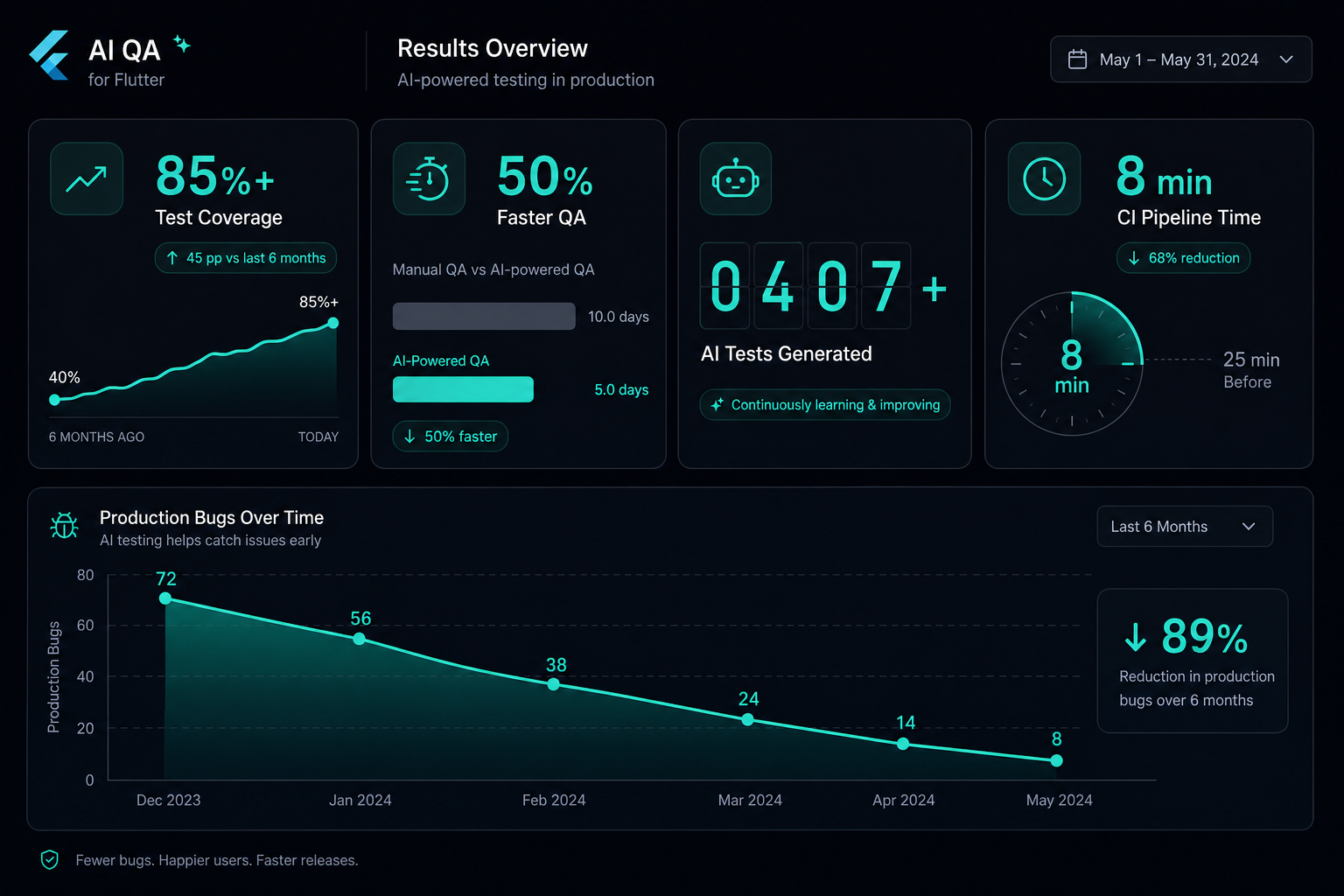1344x896 pixels.
Task: Click the 68% reduction badge
Action: pyautogui.click(x=1184, y=258)
